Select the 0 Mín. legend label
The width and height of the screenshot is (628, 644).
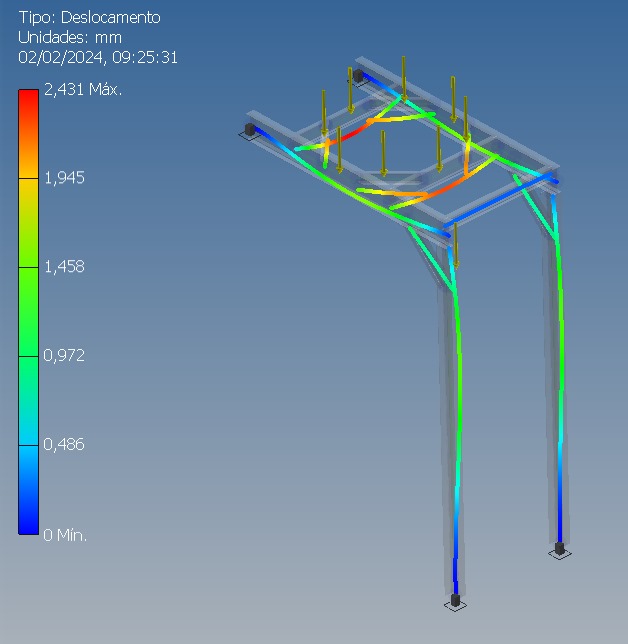click(65, 535)
